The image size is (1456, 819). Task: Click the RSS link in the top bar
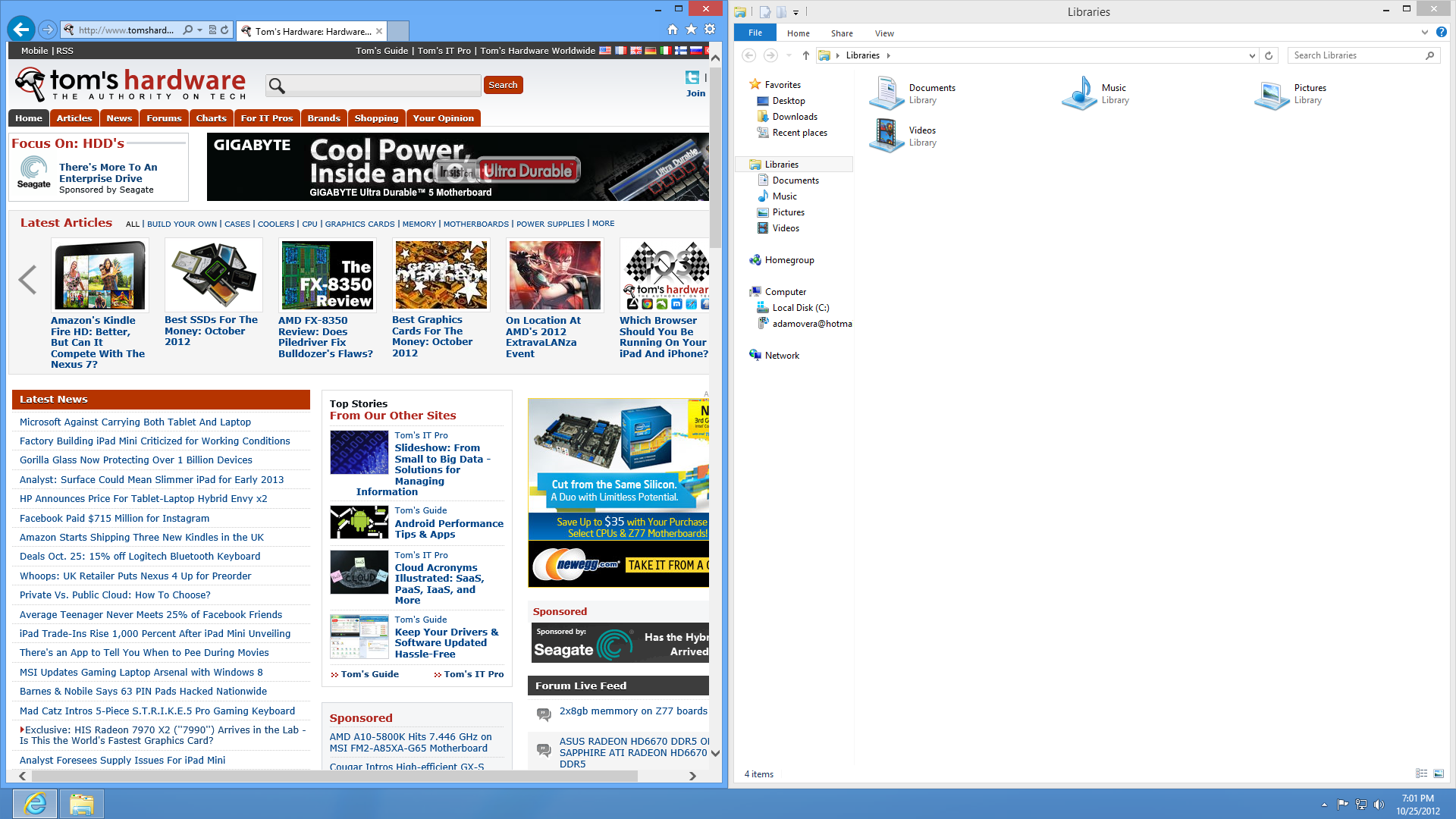[65, 51]
